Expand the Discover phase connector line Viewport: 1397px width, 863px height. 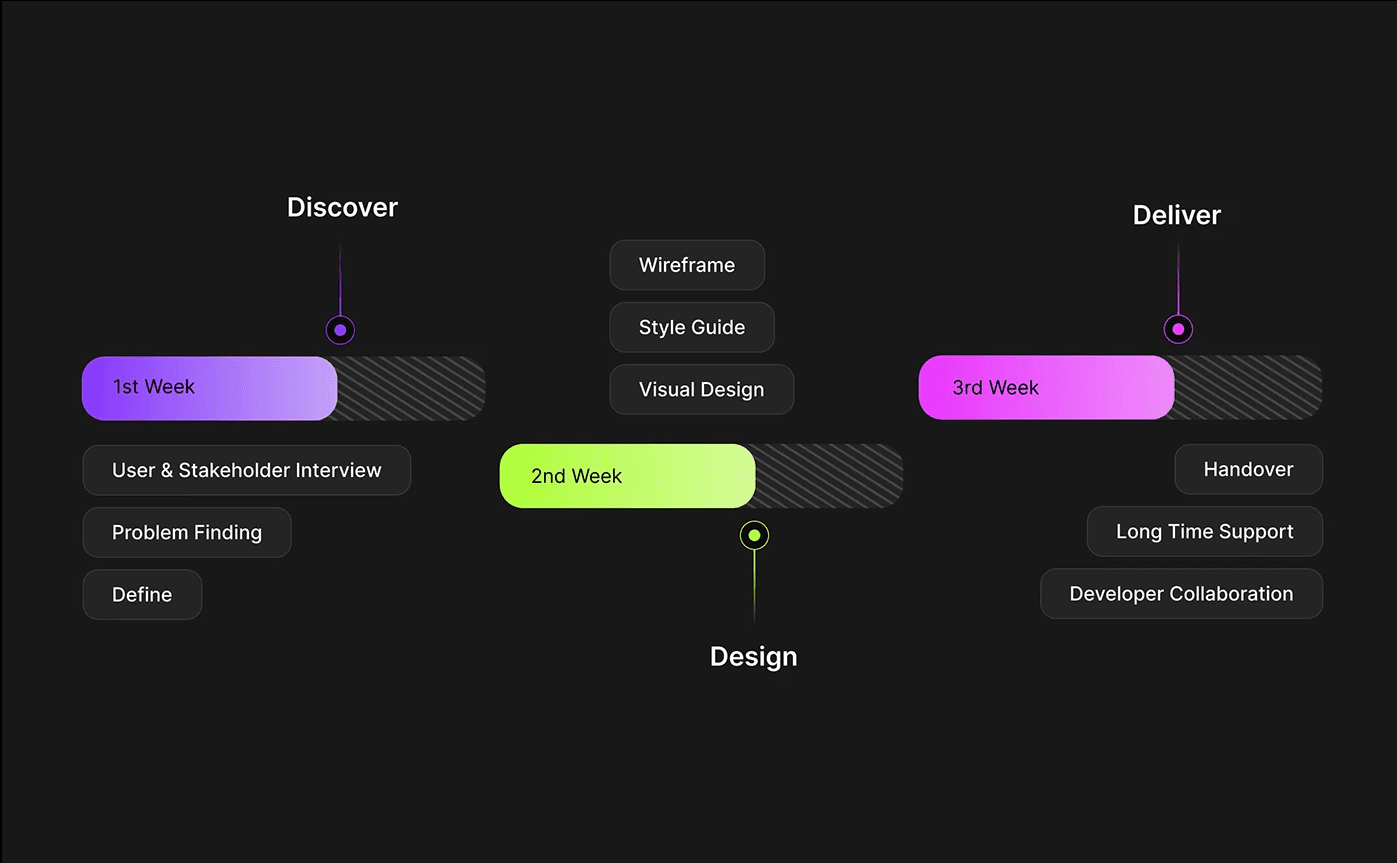point(340,280)
